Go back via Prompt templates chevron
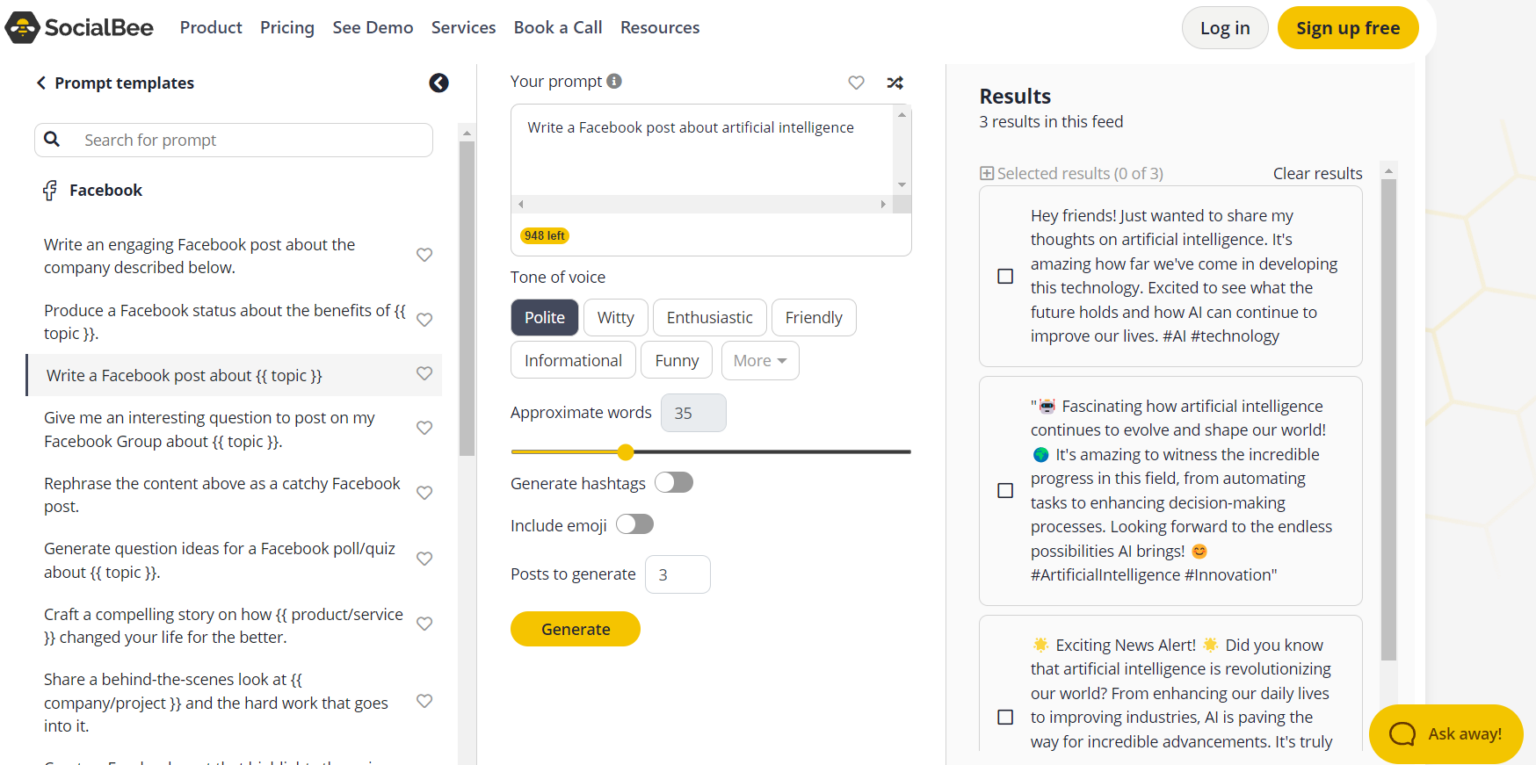This screenshot has width=1536, height=765. tap(40, 83)
